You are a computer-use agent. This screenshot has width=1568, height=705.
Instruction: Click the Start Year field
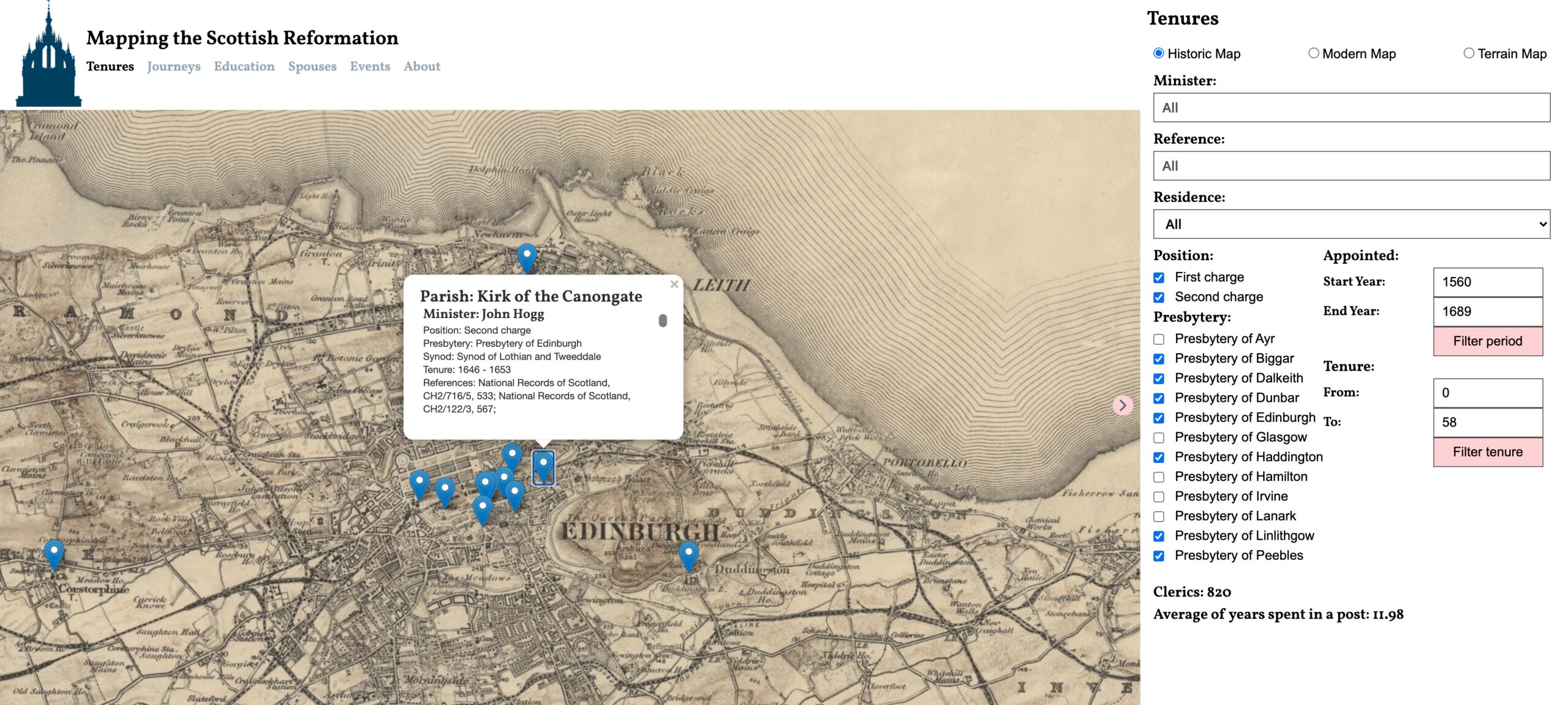[x=1488, y=282]
